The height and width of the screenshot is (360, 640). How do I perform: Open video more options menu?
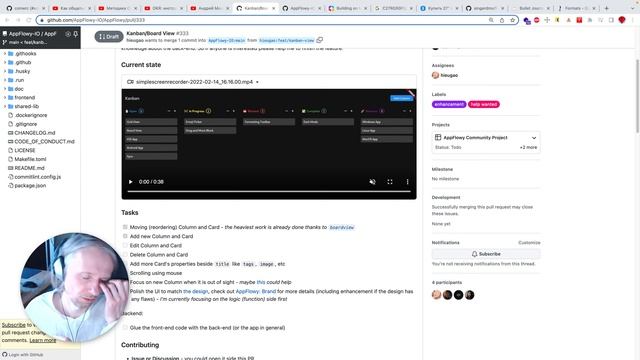click(x=407, y=182)
